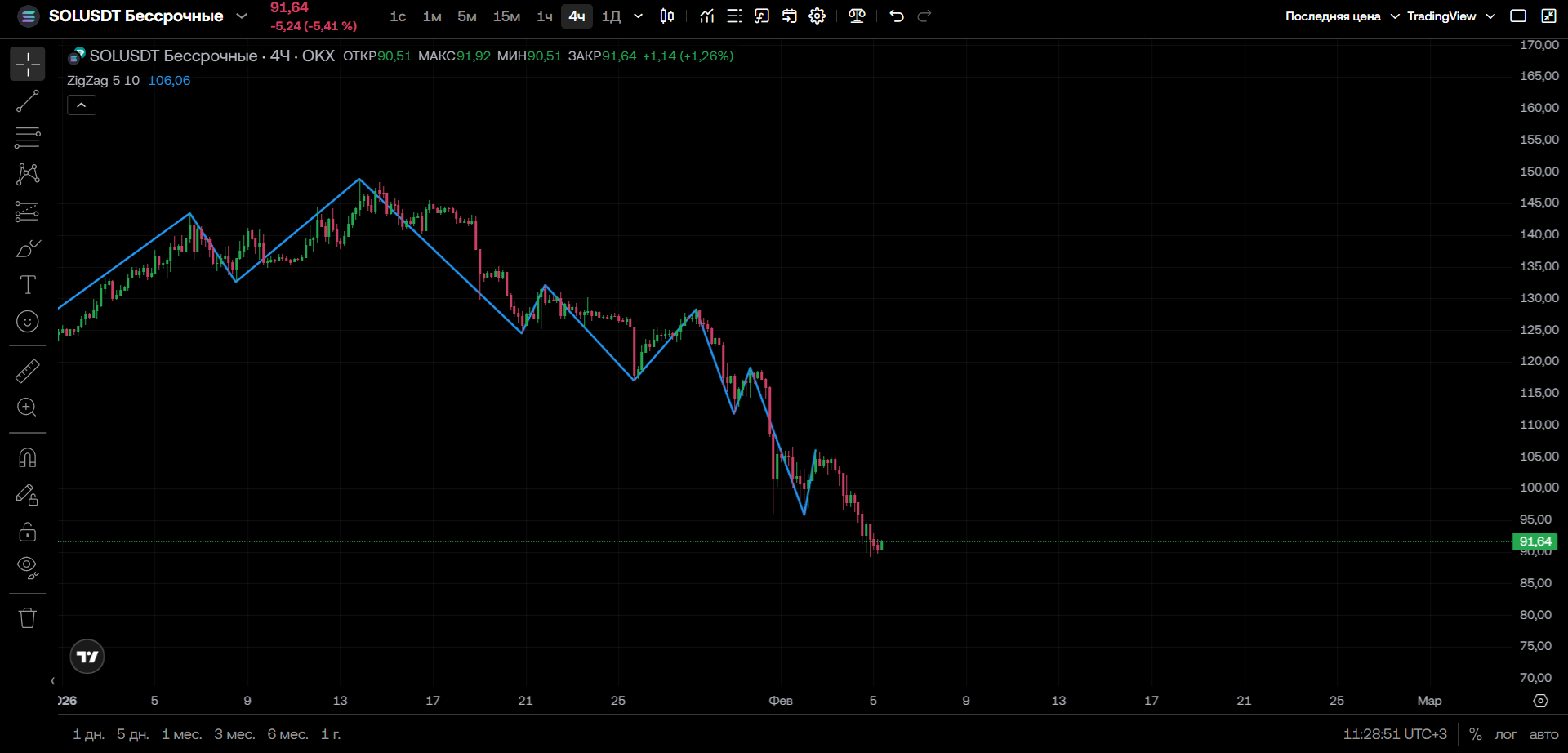Set range to 6 мес.
Viewport: 1568px width, 753px height.
pyautogui.click(x=287, y=734)
